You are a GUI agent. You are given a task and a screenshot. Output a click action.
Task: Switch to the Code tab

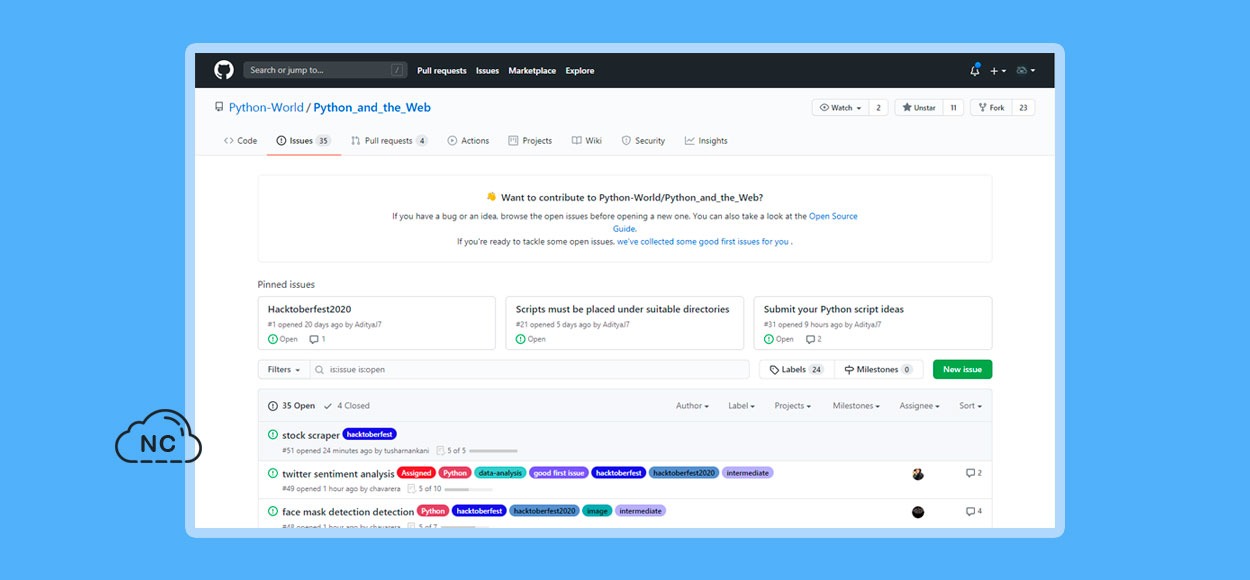(241, 141)
